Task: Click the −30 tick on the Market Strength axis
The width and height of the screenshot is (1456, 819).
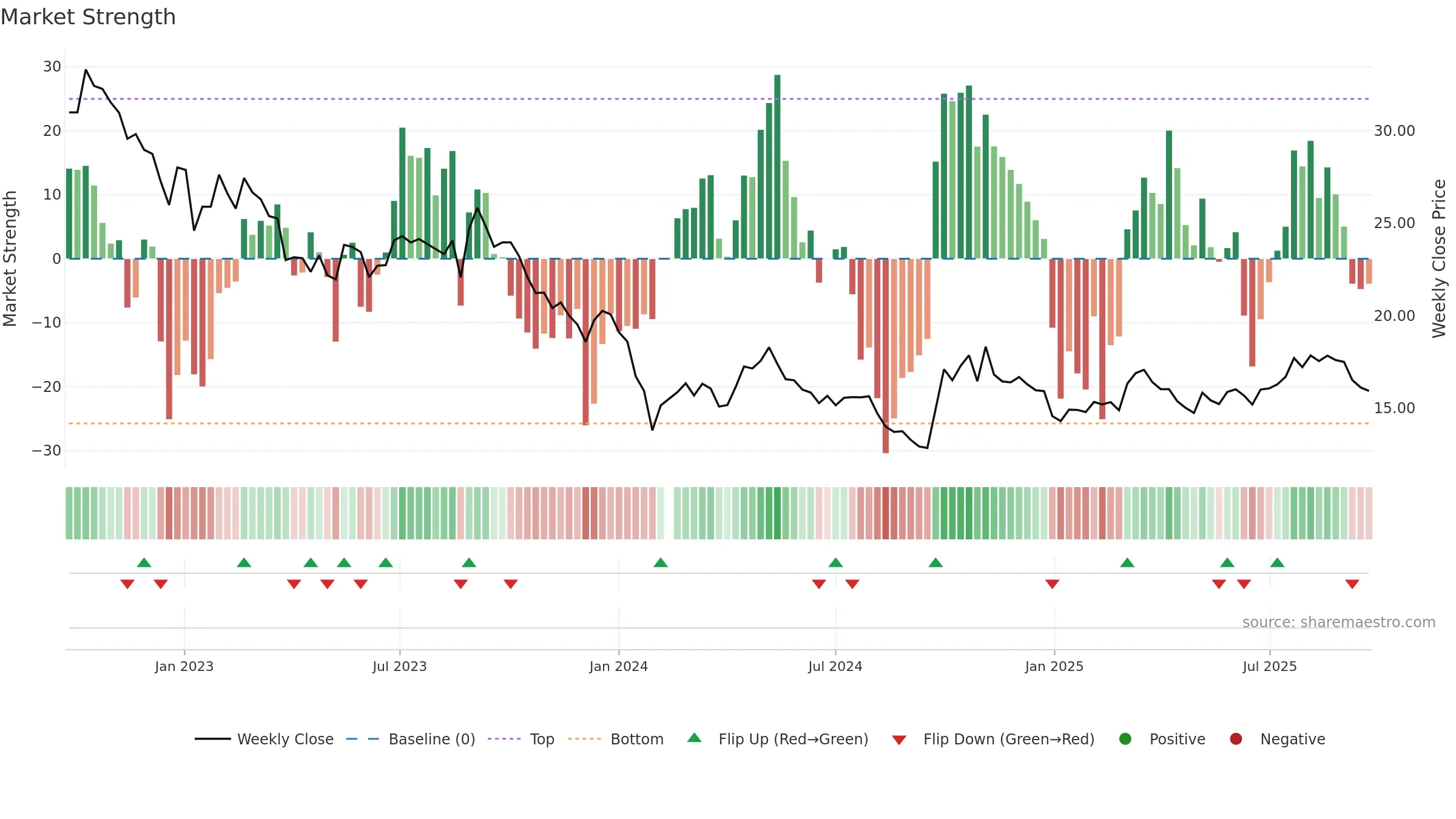Action: (x=47, y=451)
